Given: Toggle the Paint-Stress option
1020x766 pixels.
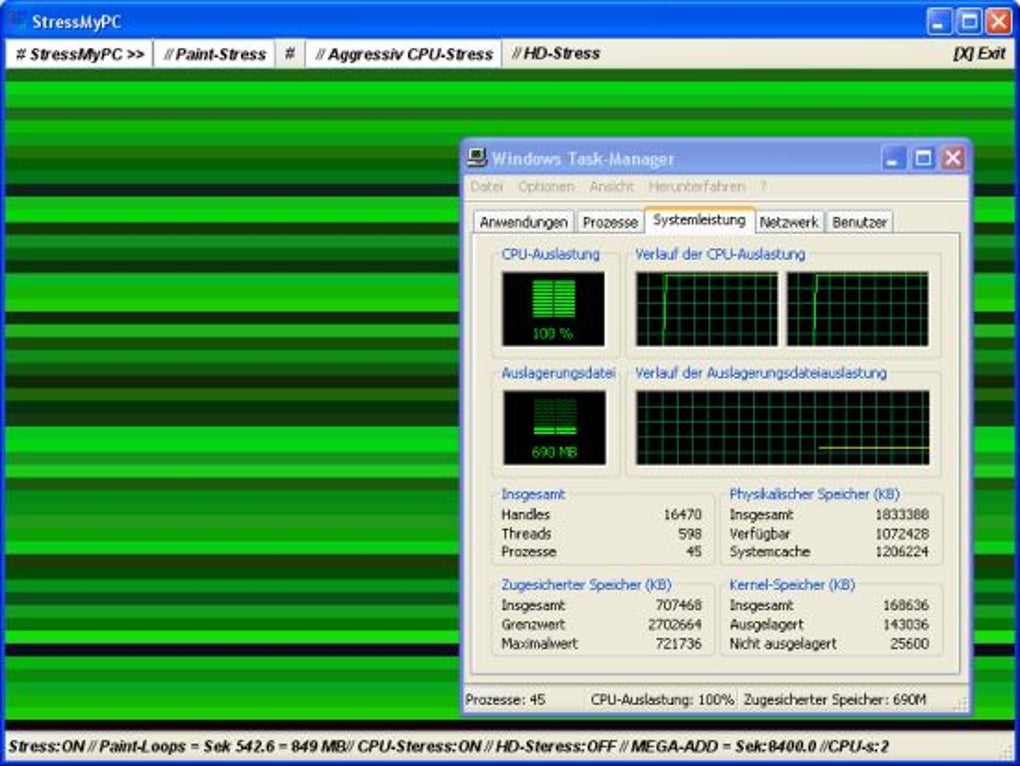Looking at the screenshot, I should [214, 54].
